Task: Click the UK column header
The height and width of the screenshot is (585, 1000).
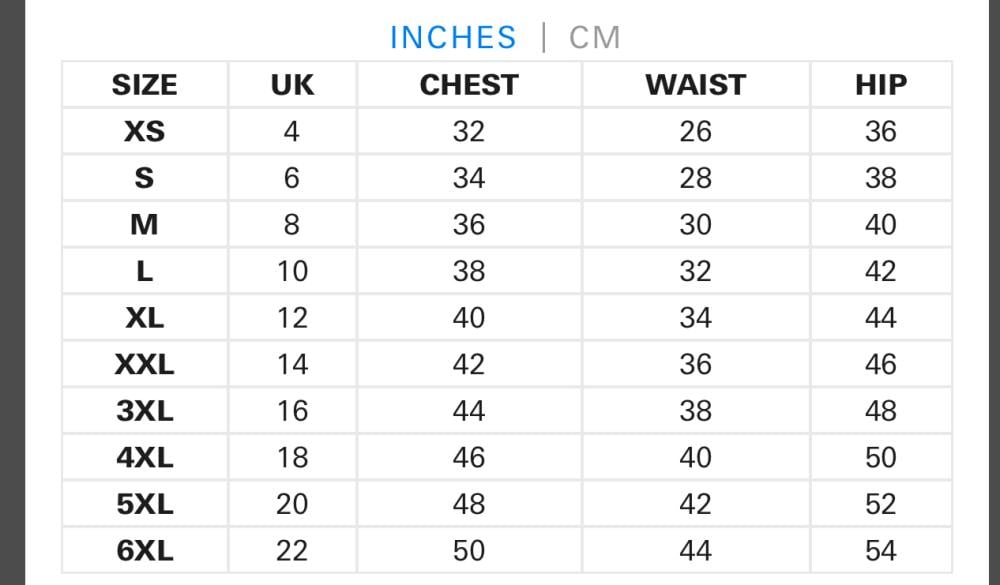Action: (292, 85)
